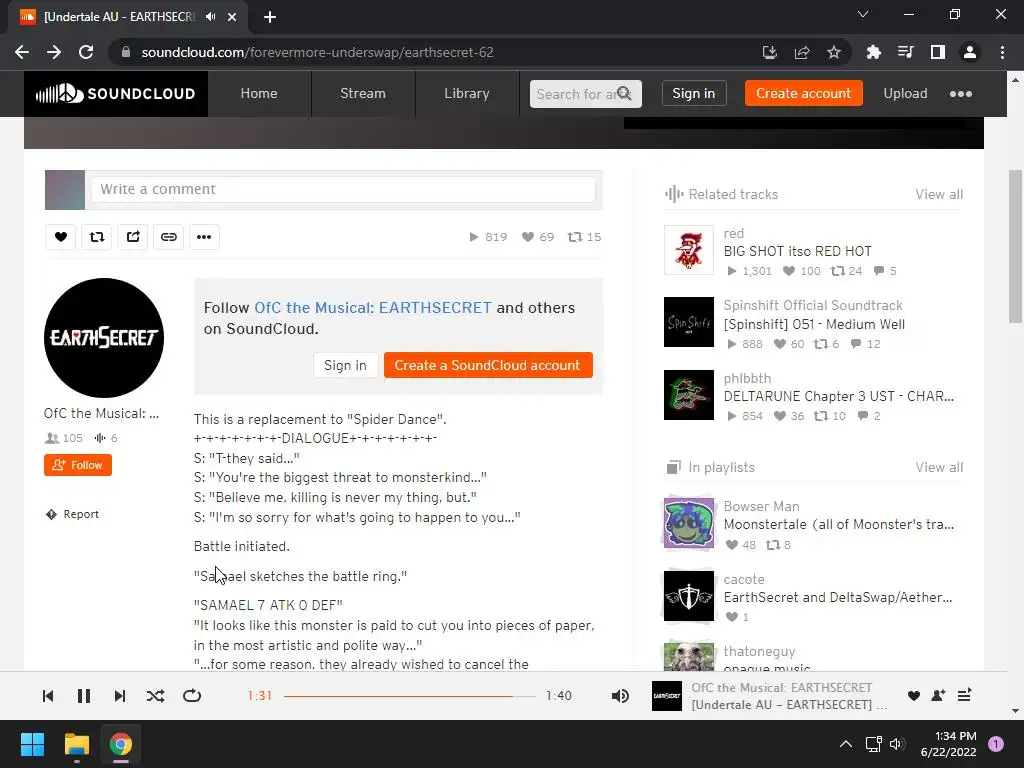Follow the artist from player bar icon
Screen dimensions: 1024x768
point(938,696)
